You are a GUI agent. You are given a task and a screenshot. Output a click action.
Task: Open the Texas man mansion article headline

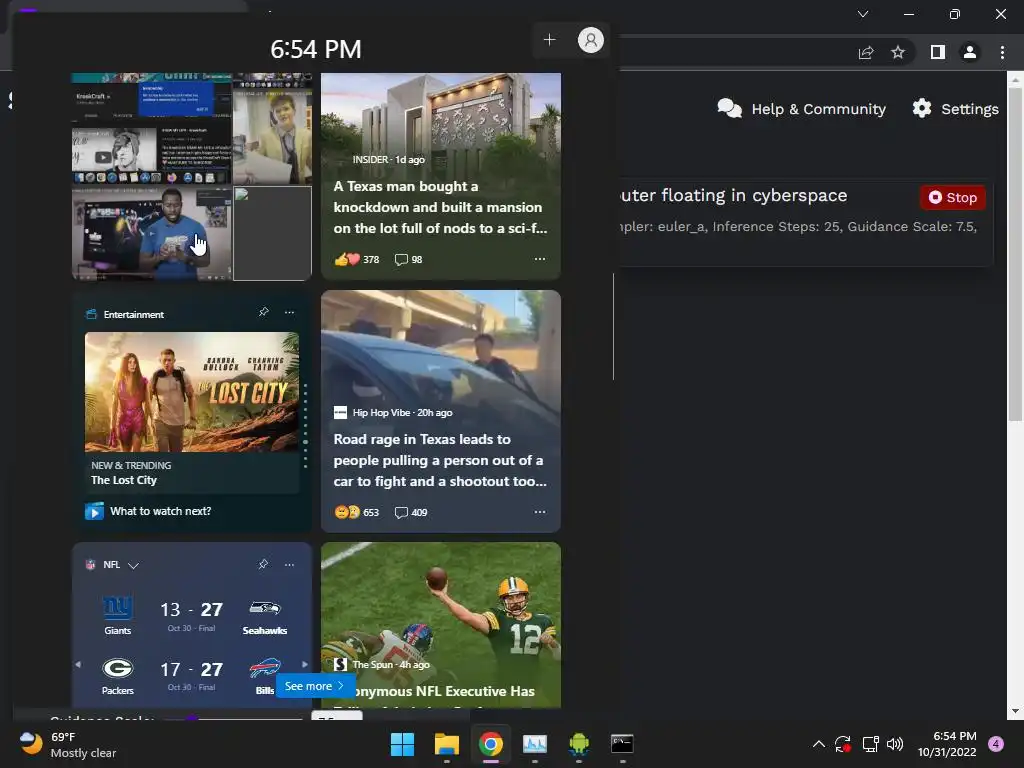[440, 207]
